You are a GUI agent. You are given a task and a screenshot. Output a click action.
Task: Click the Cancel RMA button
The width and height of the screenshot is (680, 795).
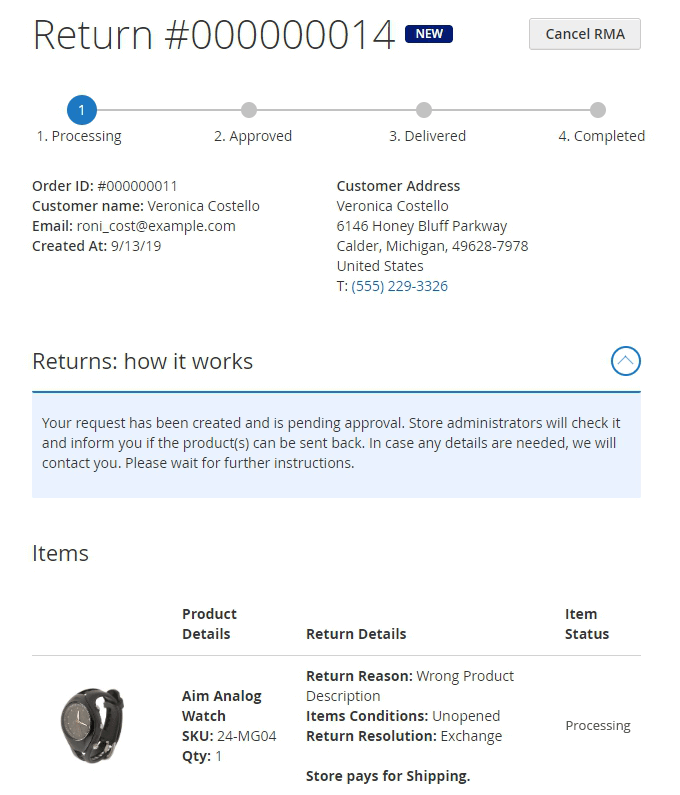point(584,34)
